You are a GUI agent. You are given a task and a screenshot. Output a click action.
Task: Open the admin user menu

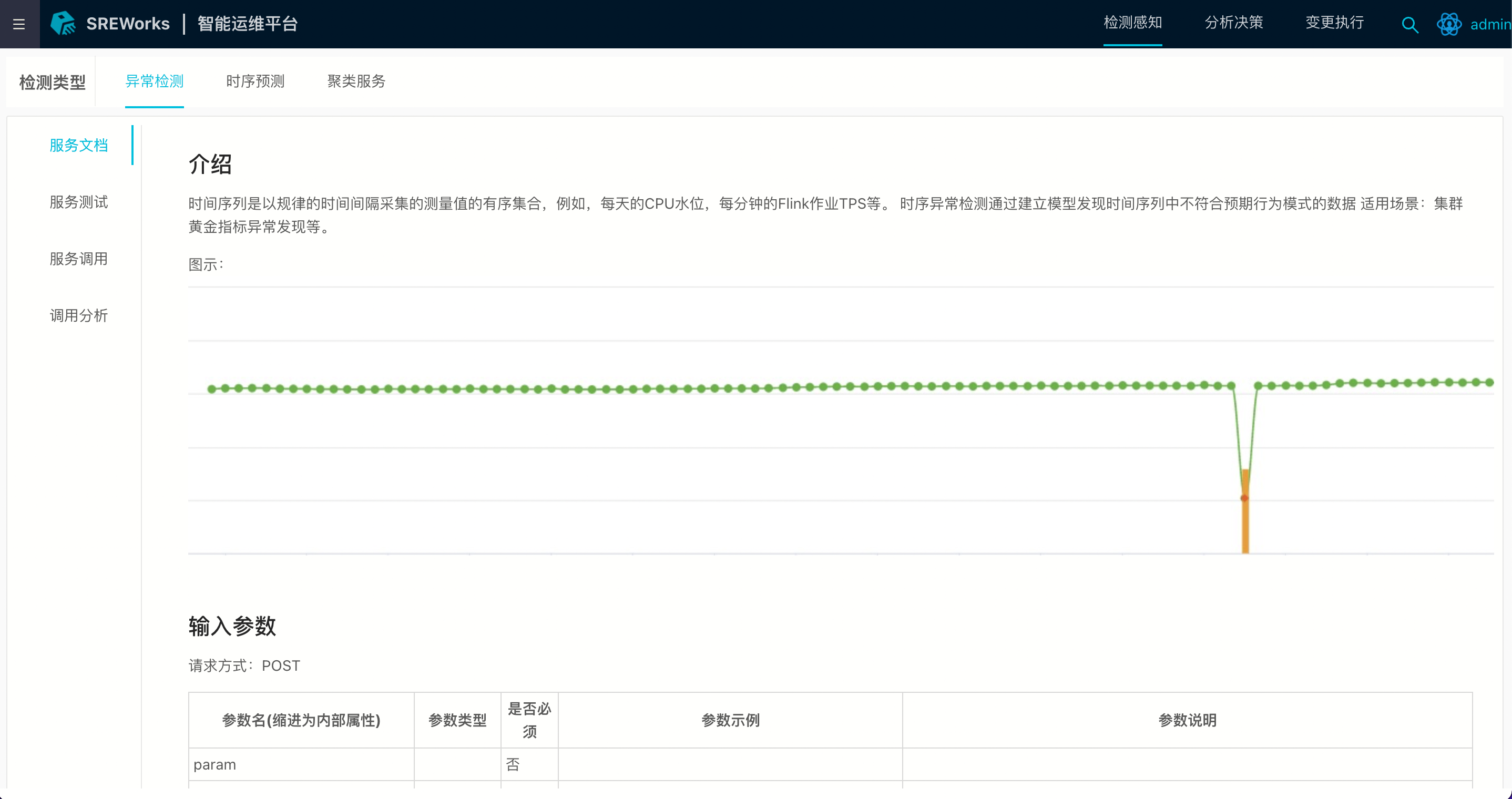(x=1489, y=25)
